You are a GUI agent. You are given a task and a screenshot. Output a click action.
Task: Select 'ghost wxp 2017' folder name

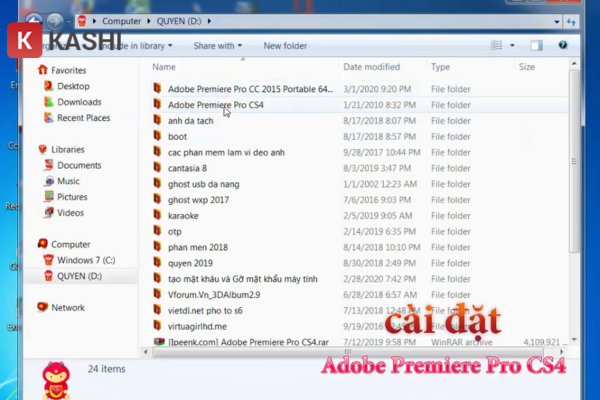(198, 200)
